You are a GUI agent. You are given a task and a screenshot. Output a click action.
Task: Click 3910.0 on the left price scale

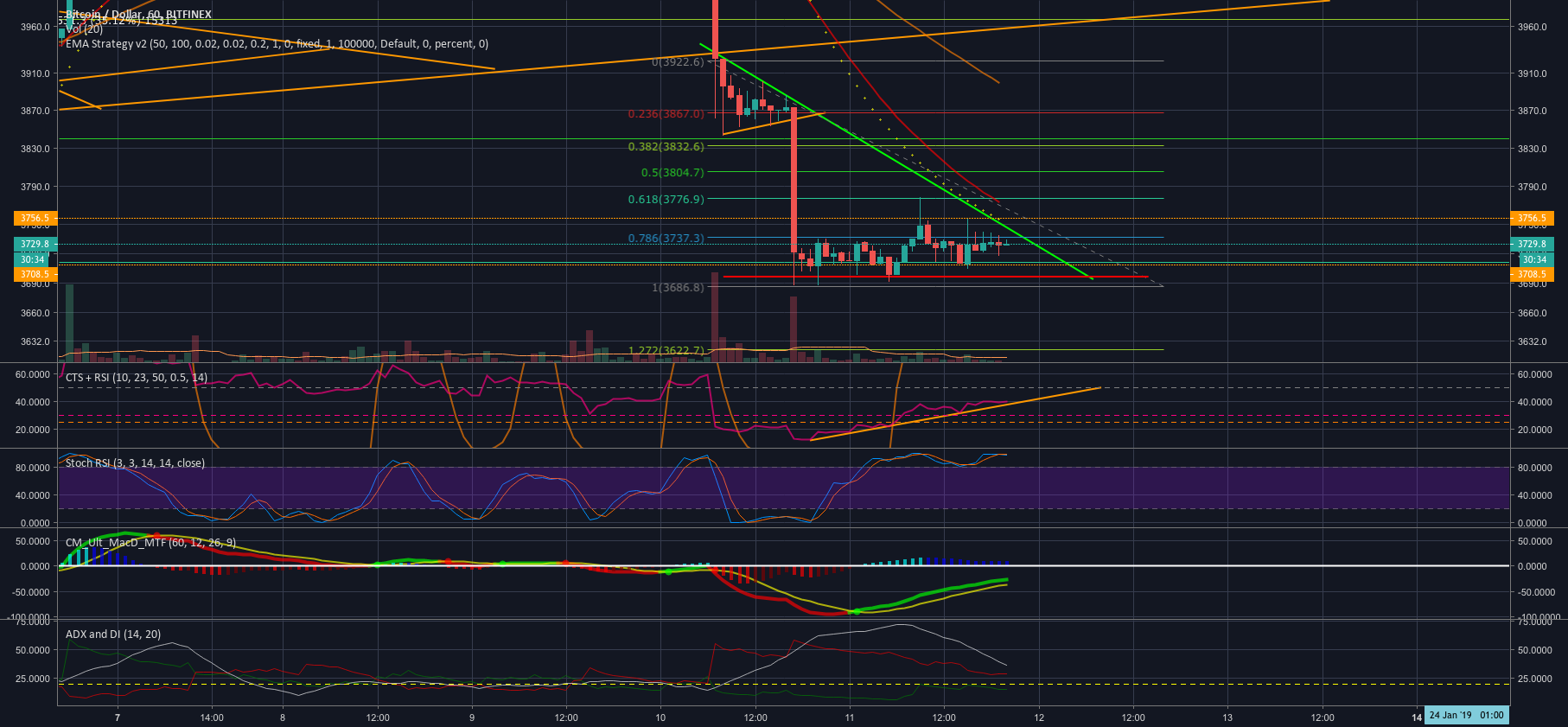(x=35, y=73)
